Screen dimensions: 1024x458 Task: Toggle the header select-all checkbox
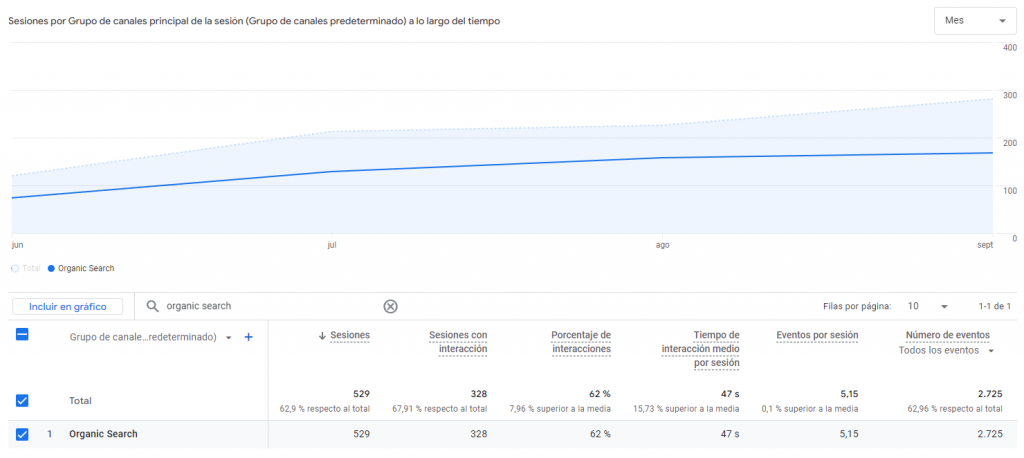pos(22,335)
